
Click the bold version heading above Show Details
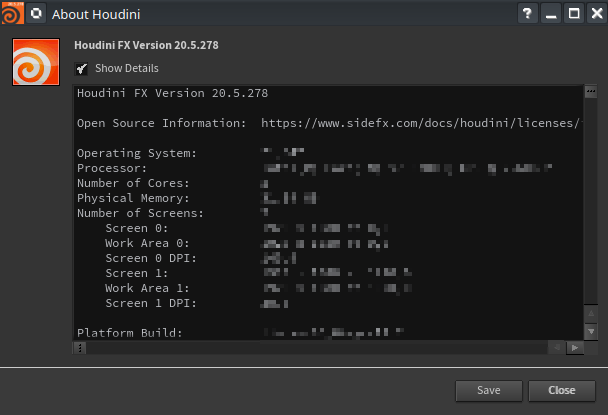point(146,45)
